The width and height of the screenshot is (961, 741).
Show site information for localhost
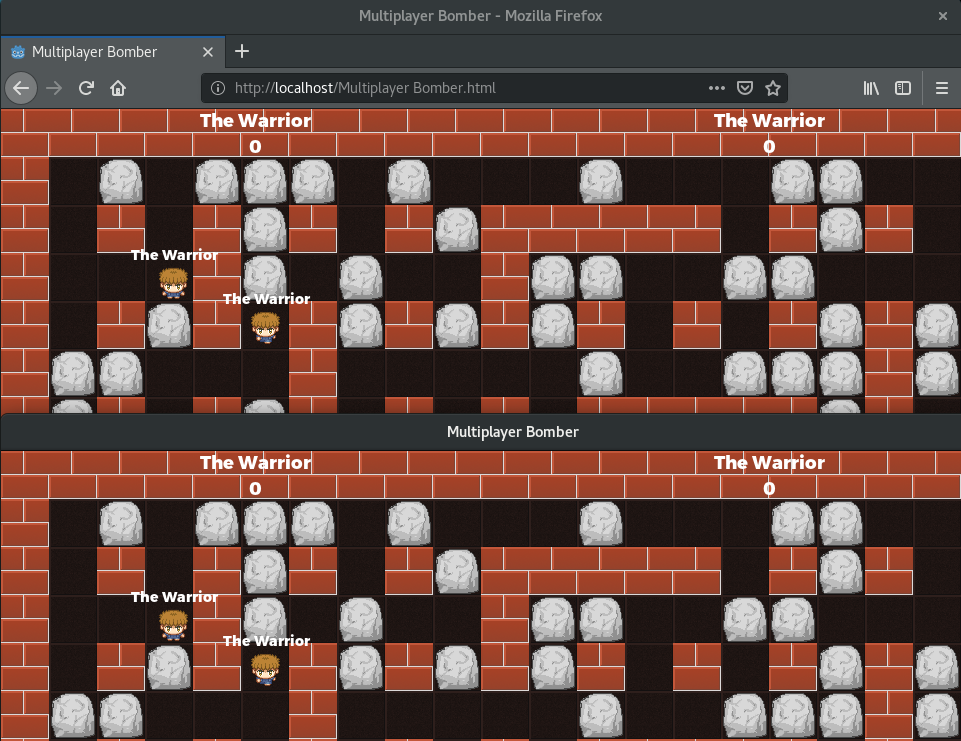(x=218, y=88)
